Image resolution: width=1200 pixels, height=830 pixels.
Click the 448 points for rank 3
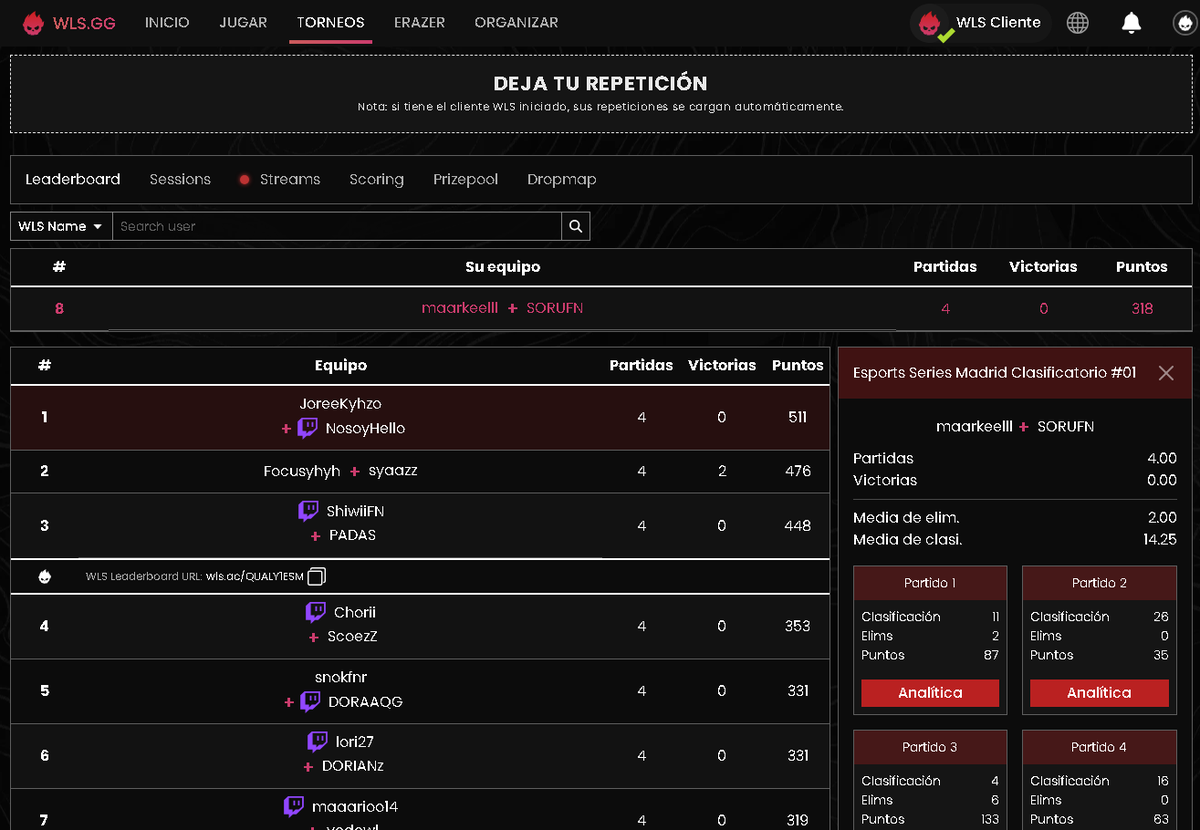(798, 526)
